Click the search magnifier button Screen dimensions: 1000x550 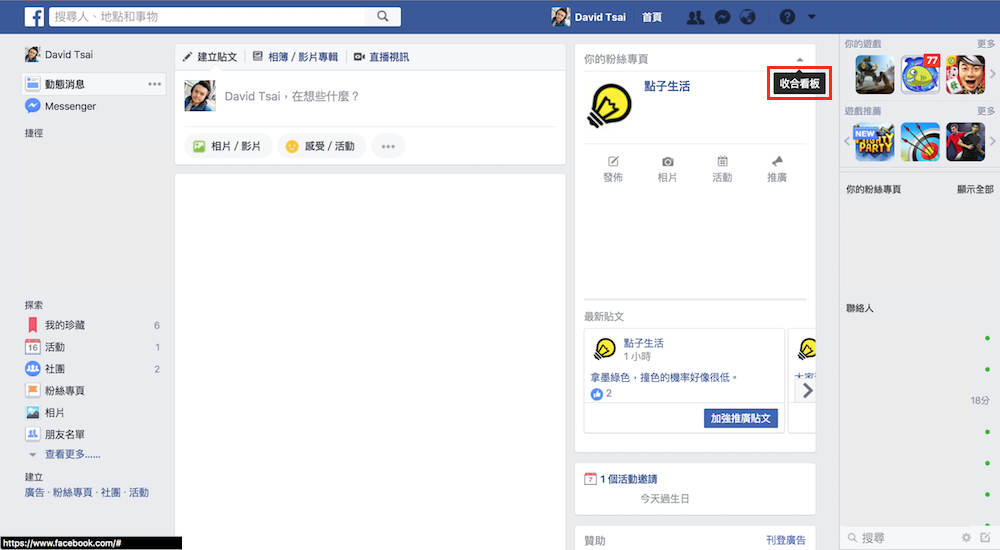click(x=383, y=17)
